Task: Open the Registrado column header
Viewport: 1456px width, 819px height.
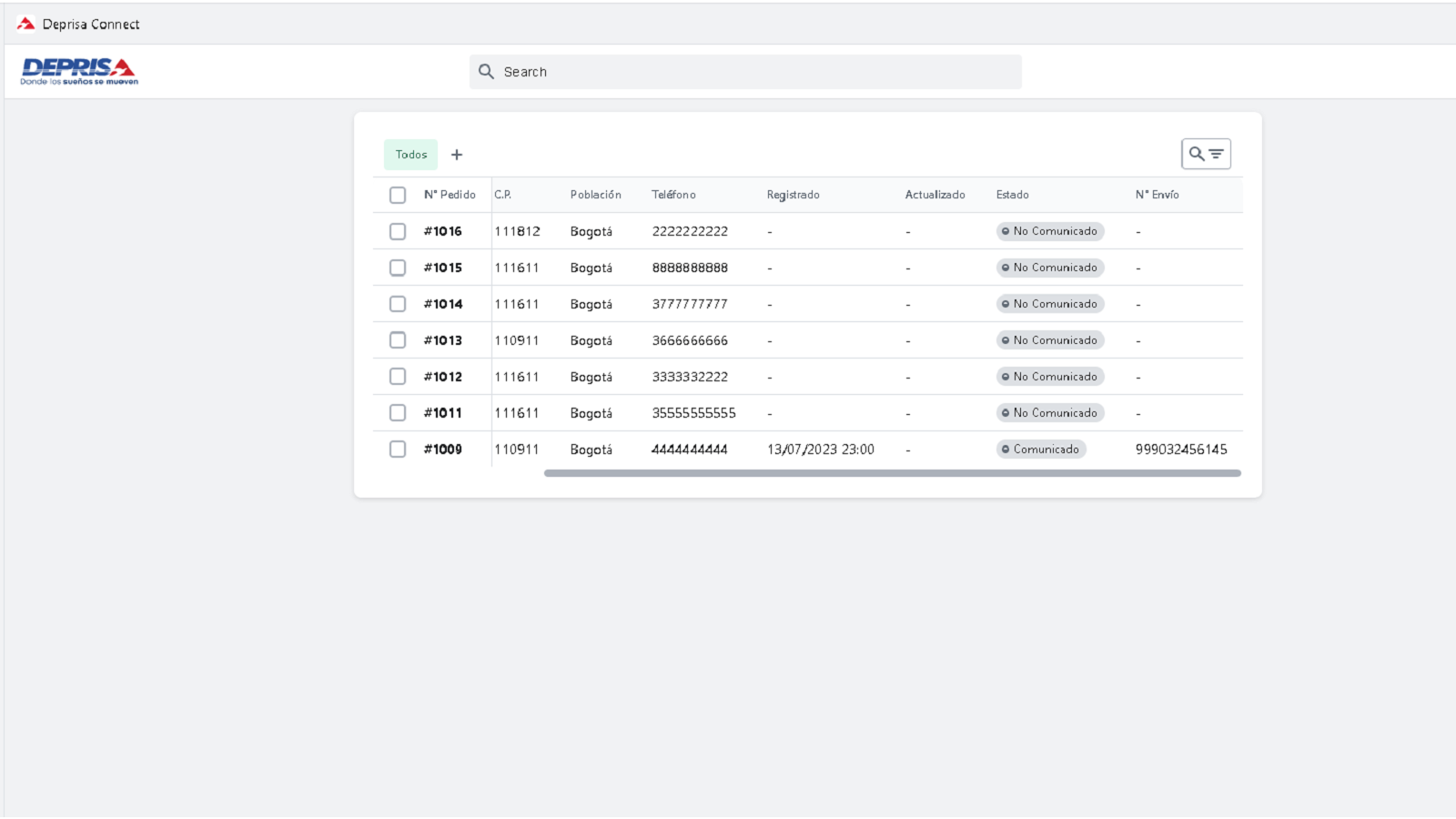Action: click(x=793, y=195)
